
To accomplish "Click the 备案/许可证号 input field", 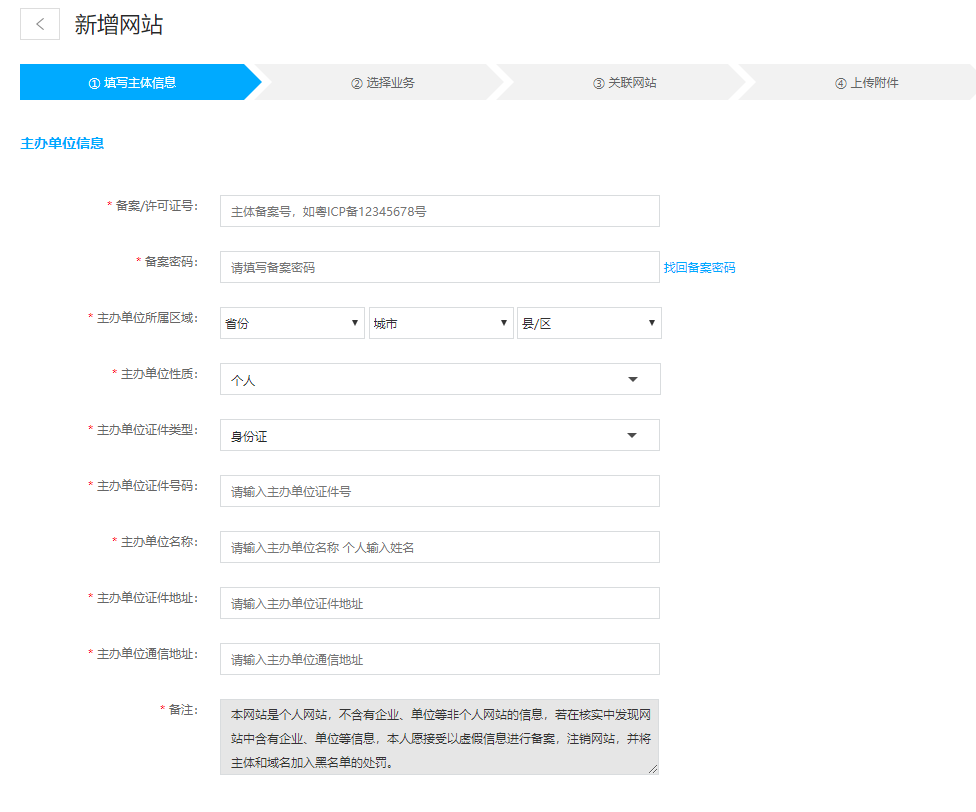I will 439,211.
